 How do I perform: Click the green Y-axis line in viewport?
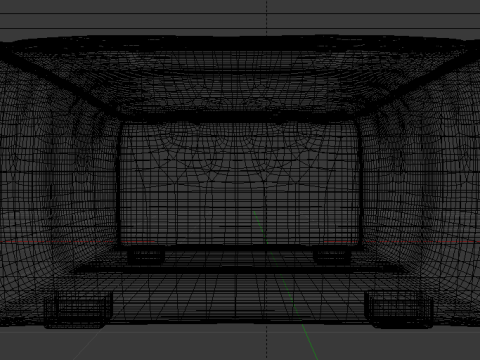(286, 286)
